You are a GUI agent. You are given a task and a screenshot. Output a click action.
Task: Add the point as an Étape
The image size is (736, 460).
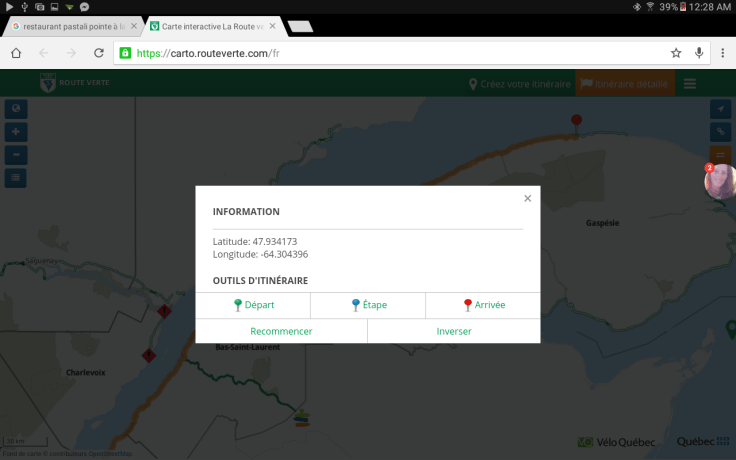pos(368,305)
